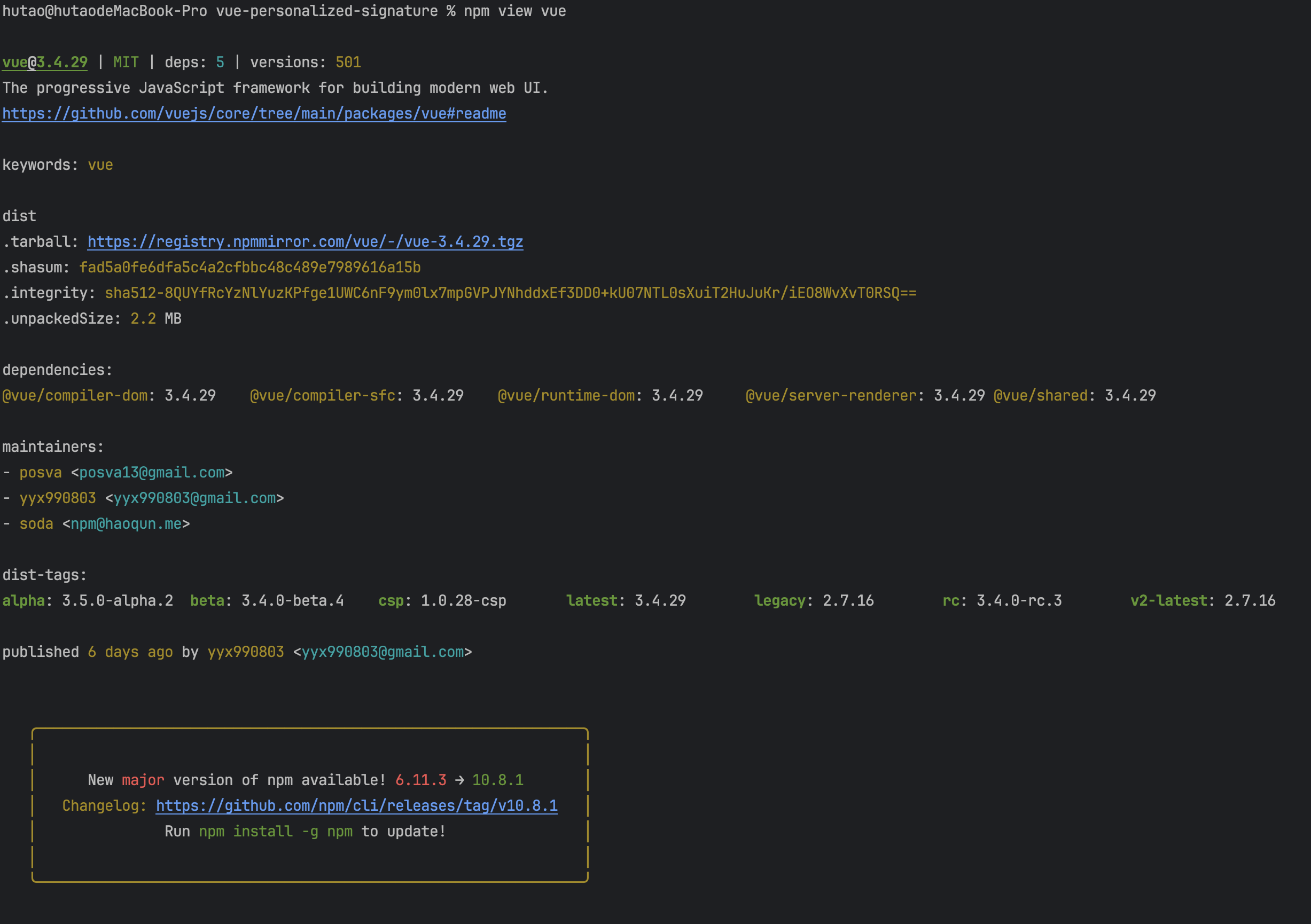Click the npm changelog v10.8.1 link
This screenshot has width=1311, height=924.
coord(356,806)
